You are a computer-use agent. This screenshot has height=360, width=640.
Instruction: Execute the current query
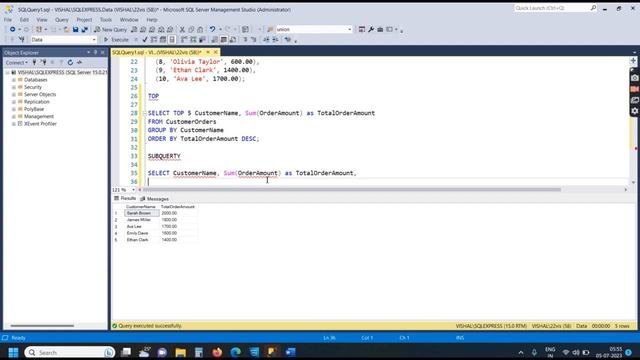(116, 40)
